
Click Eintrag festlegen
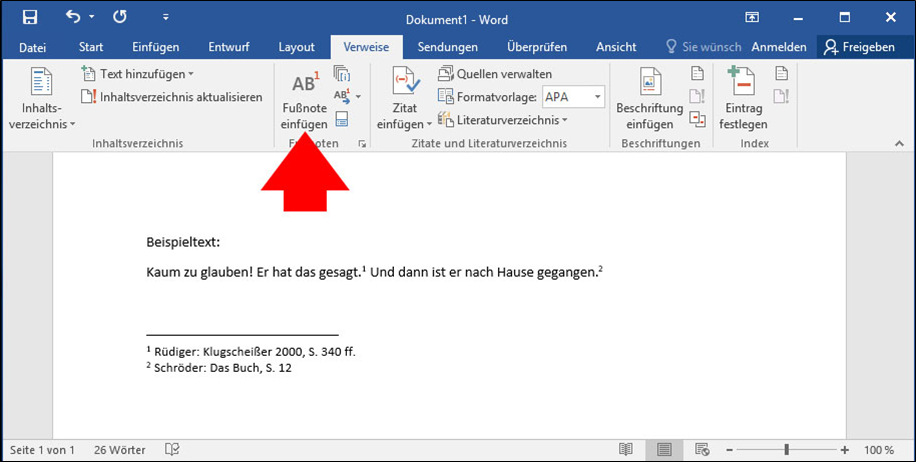(x=743, y=99)
